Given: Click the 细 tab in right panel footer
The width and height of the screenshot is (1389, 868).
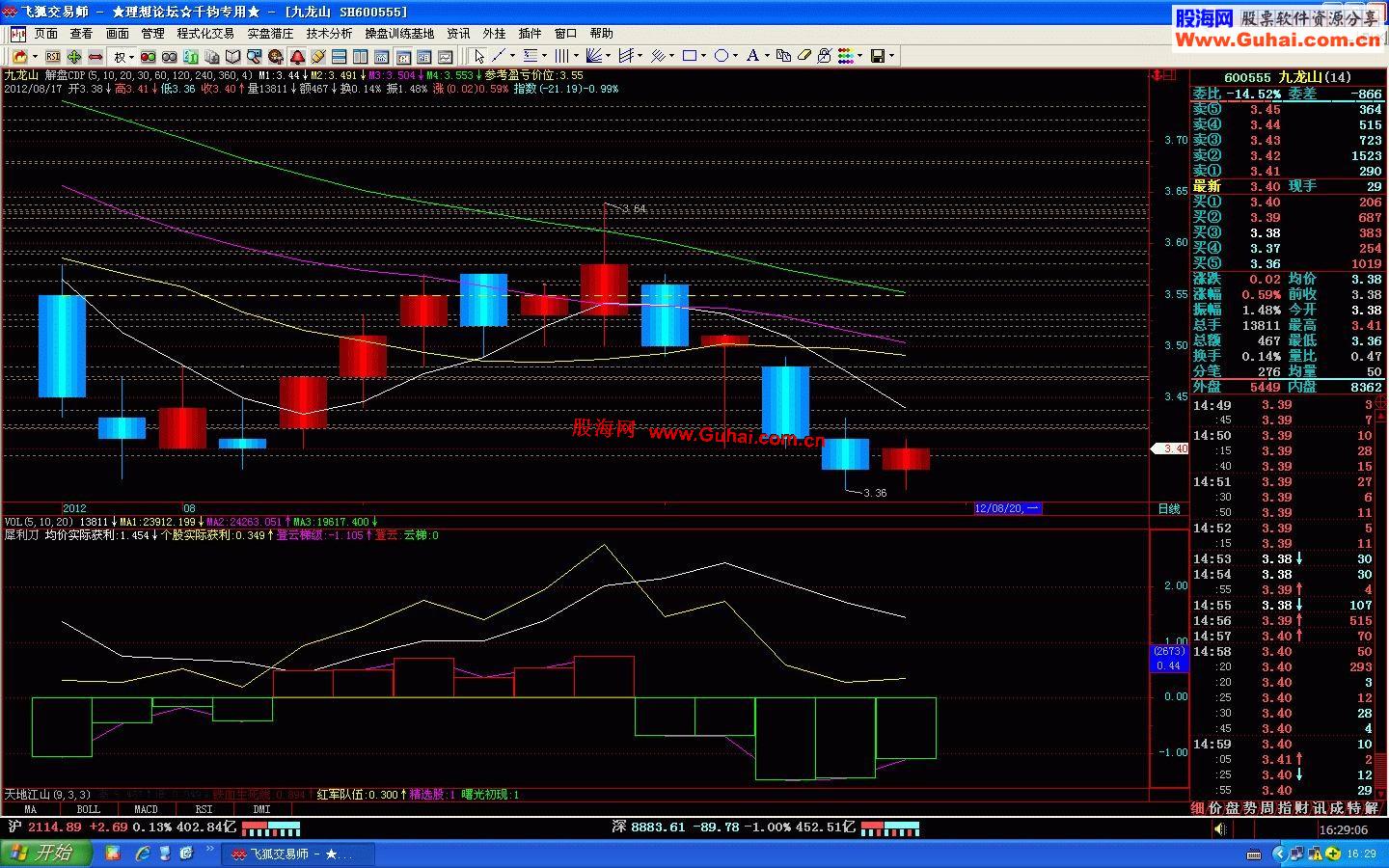Looking at the screenshot, I should pyautogui.click(x=1198, y=808).
